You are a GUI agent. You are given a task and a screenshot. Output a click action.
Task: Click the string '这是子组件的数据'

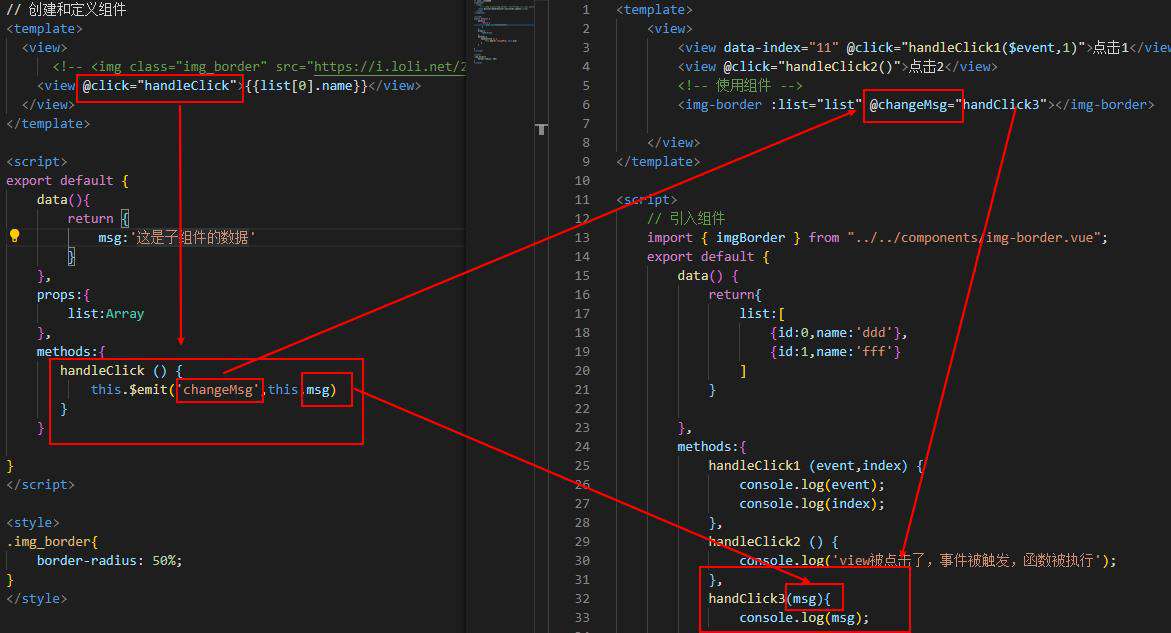click(x=193, y=237)
